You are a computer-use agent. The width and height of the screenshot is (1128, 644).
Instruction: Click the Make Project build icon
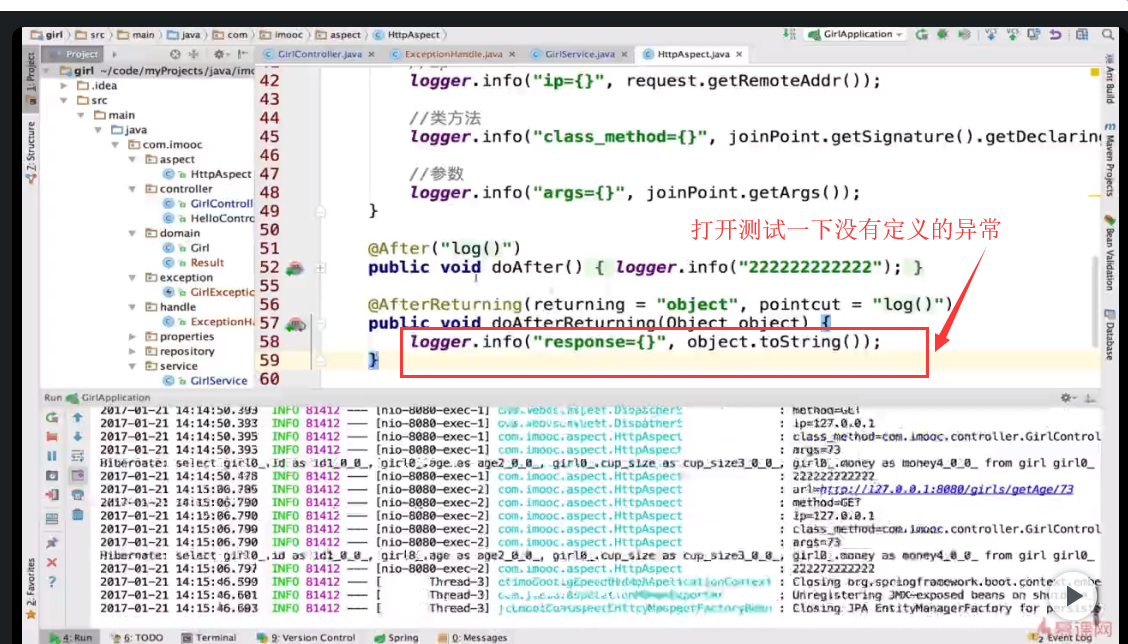[x=789, y=35]
